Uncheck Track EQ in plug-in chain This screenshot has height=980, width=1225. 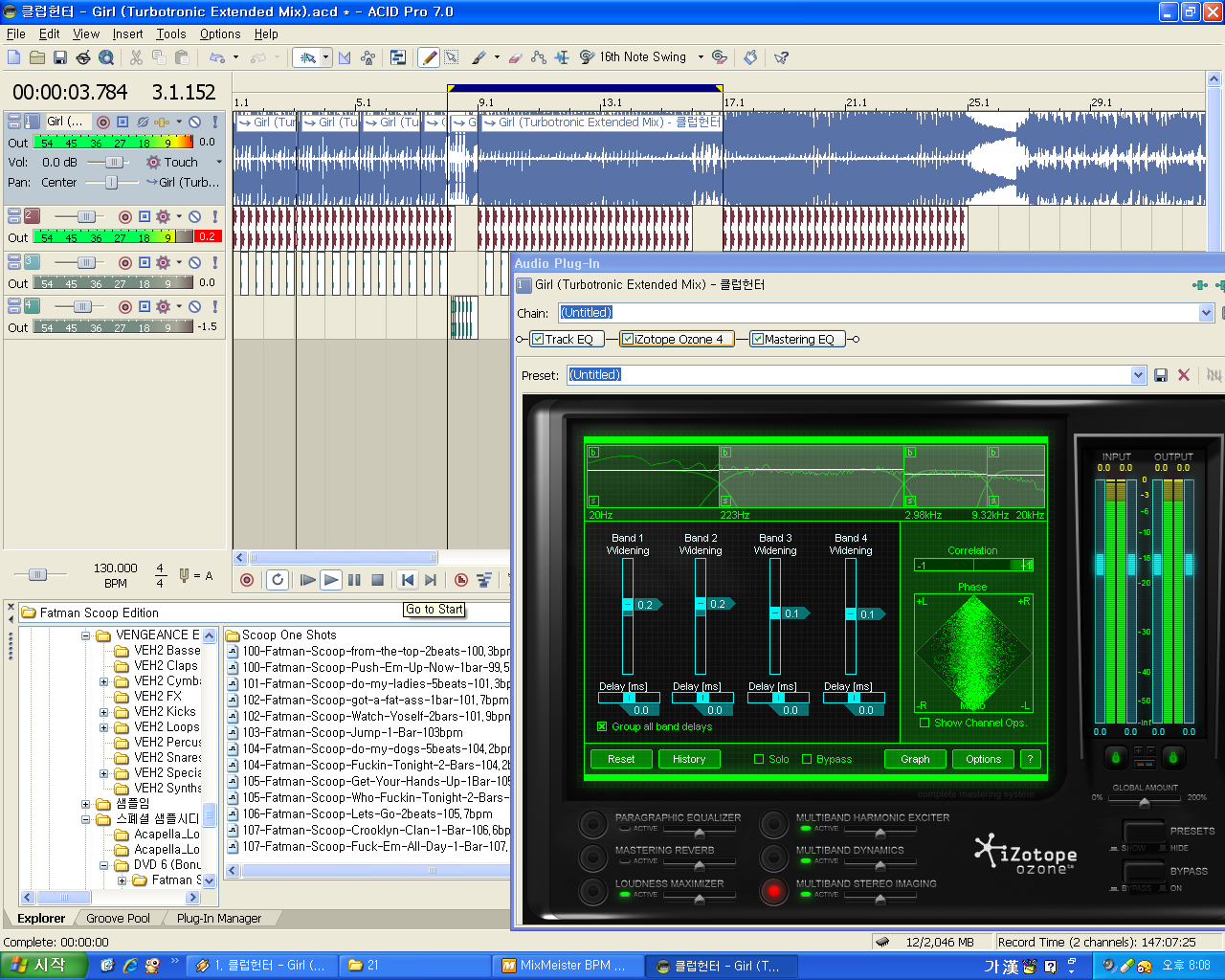538,339
